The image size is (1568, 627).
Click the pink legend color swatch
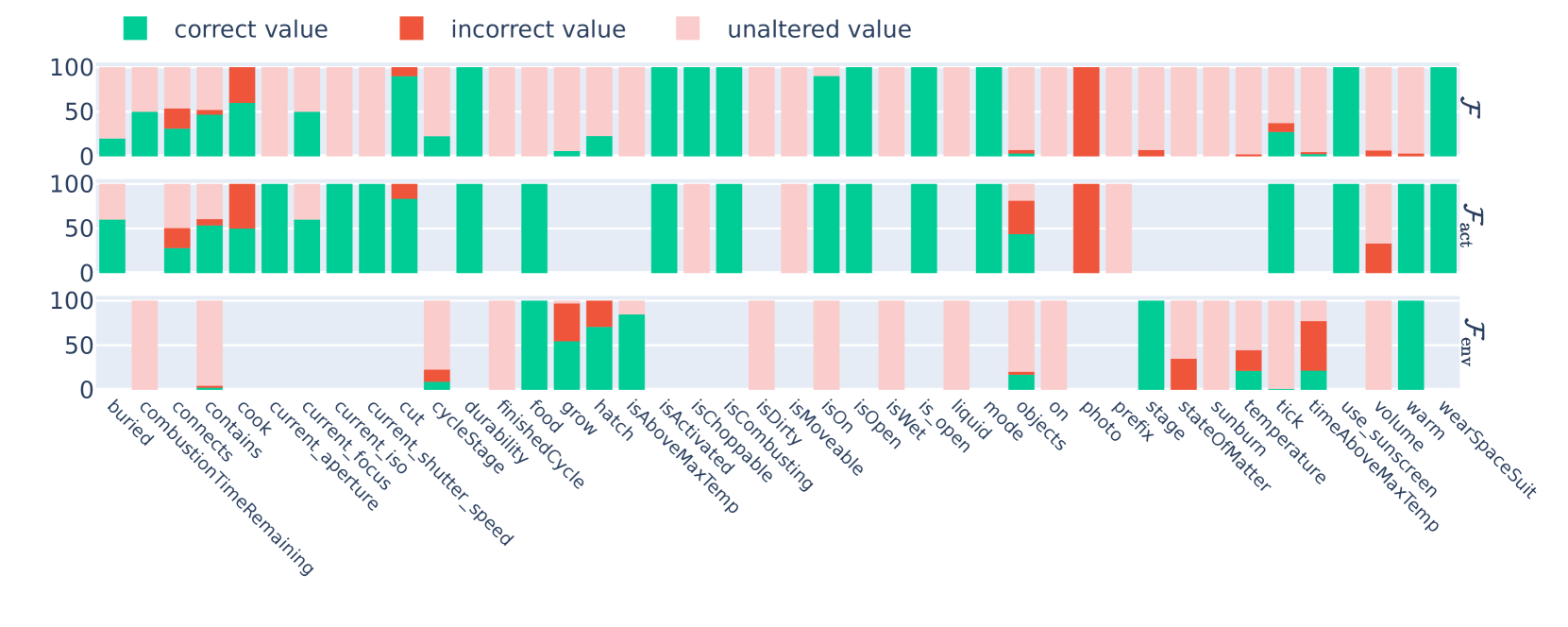click(x=688, y=29)
